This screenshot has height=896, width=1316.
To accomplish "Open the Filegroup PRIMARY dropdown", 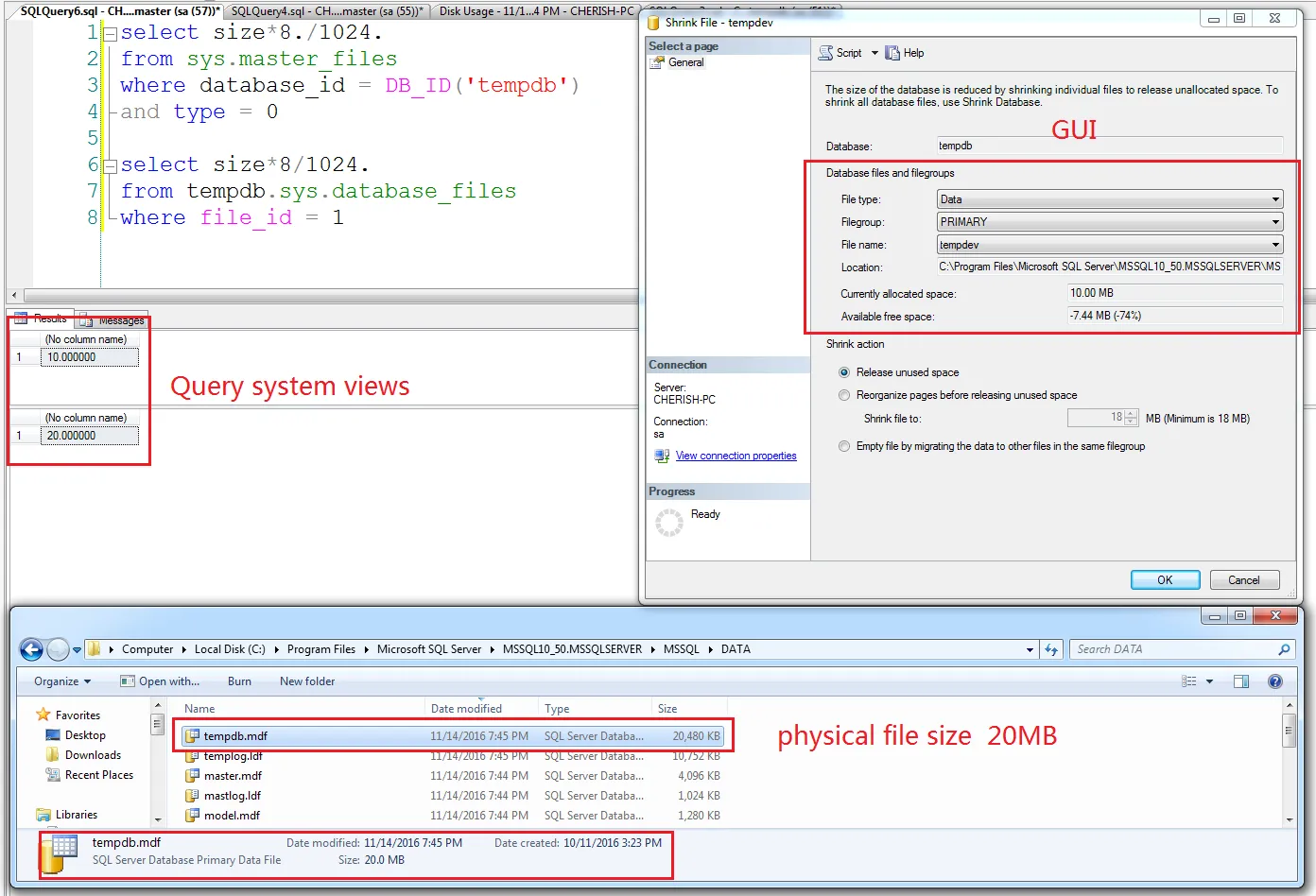I will 1275,222.
